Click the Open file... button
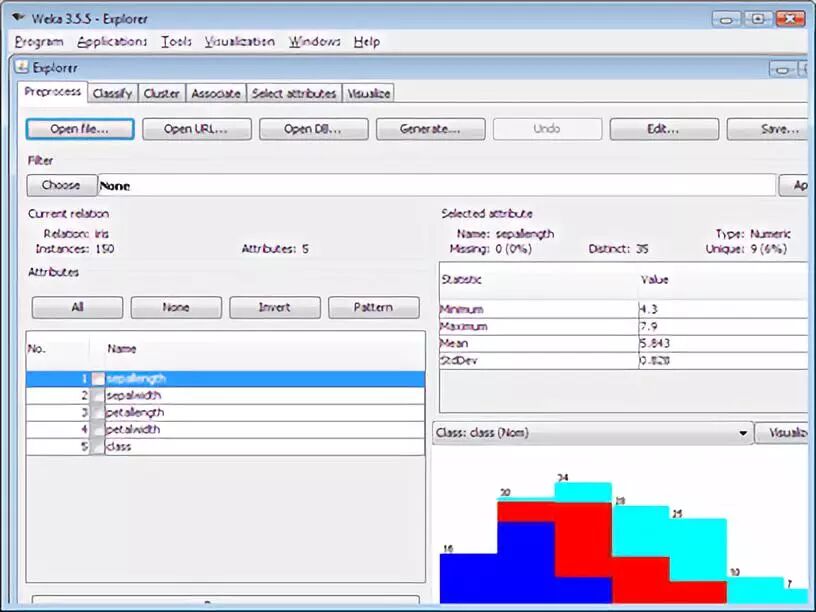 (x=80, y=129)
